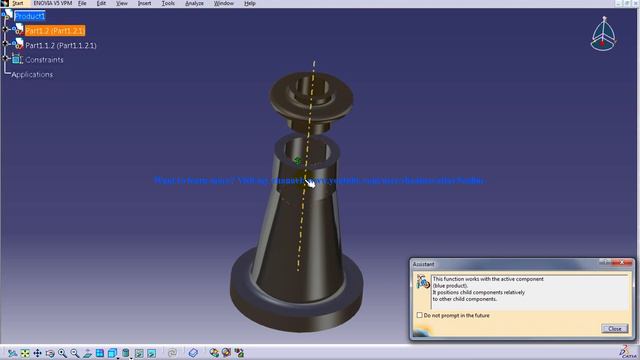640x360 pixels.
Task: Select the Pan tool icon
Action: pos(38,353)
